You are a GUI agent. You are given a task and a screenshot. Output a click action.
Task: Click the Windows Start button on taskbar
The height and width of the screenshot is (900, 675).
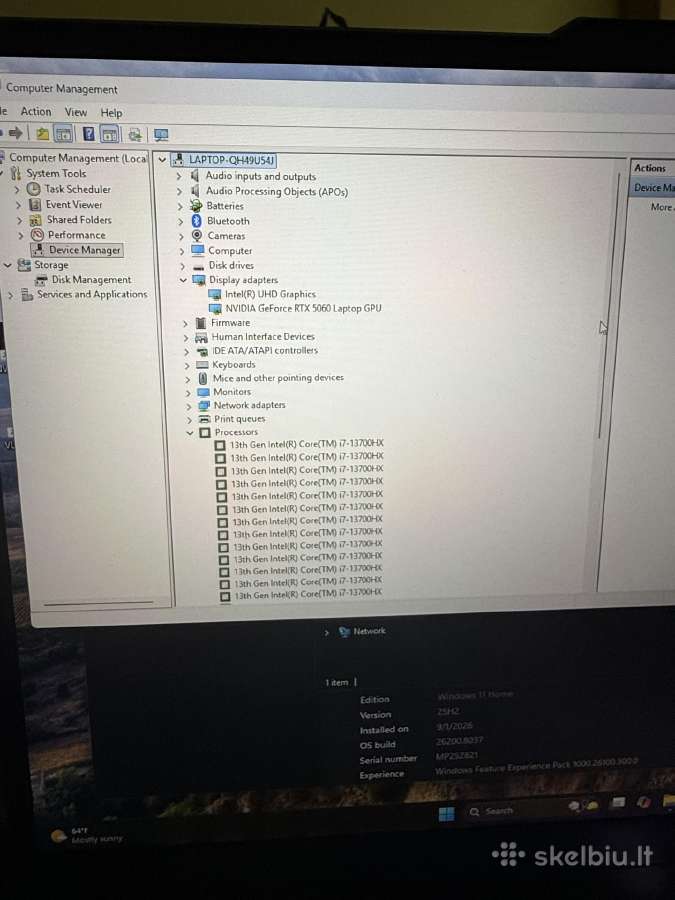(x=446, y=814)
